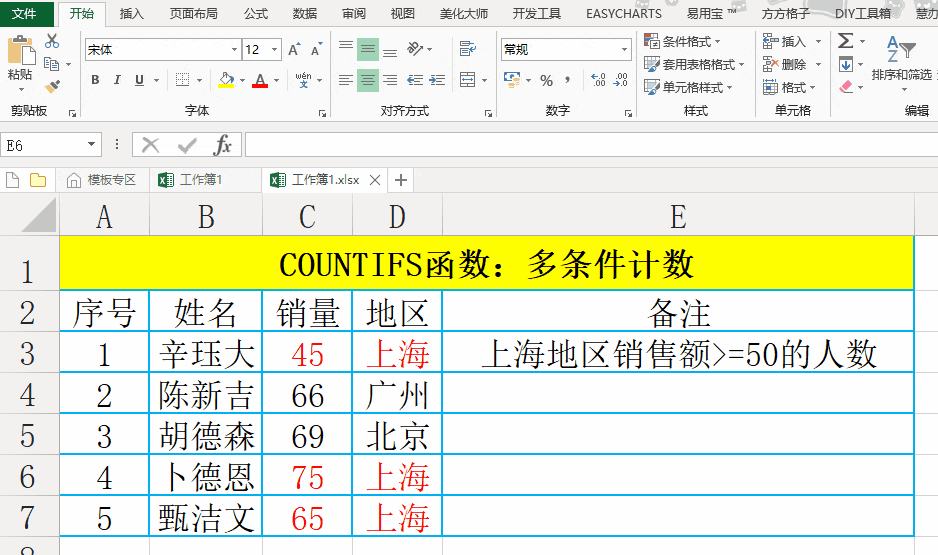The height and width of the screenshot is (555, 938).
Task: Switch to the 数据 tab
Action: [x=304, y=13]
